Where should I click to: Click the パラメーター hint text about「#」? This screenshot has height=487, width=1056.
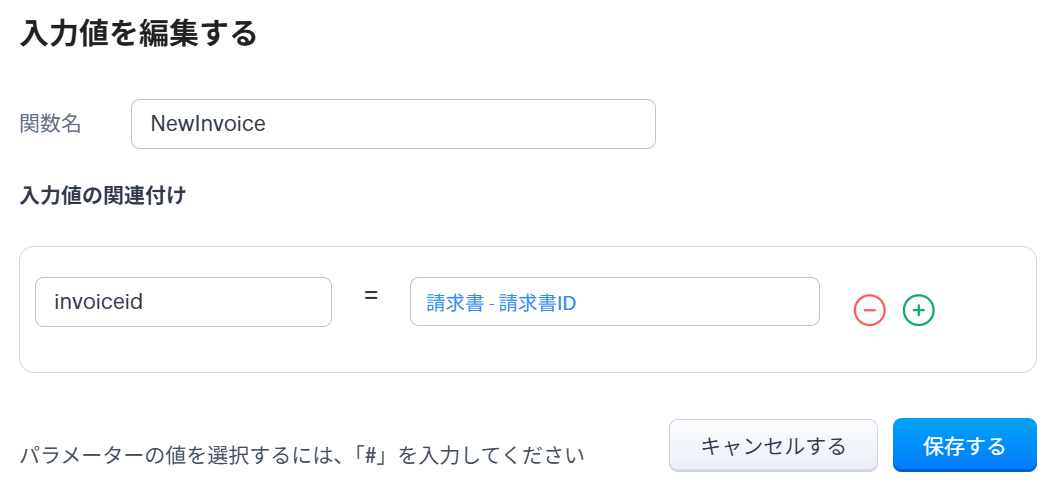point(302,456)
